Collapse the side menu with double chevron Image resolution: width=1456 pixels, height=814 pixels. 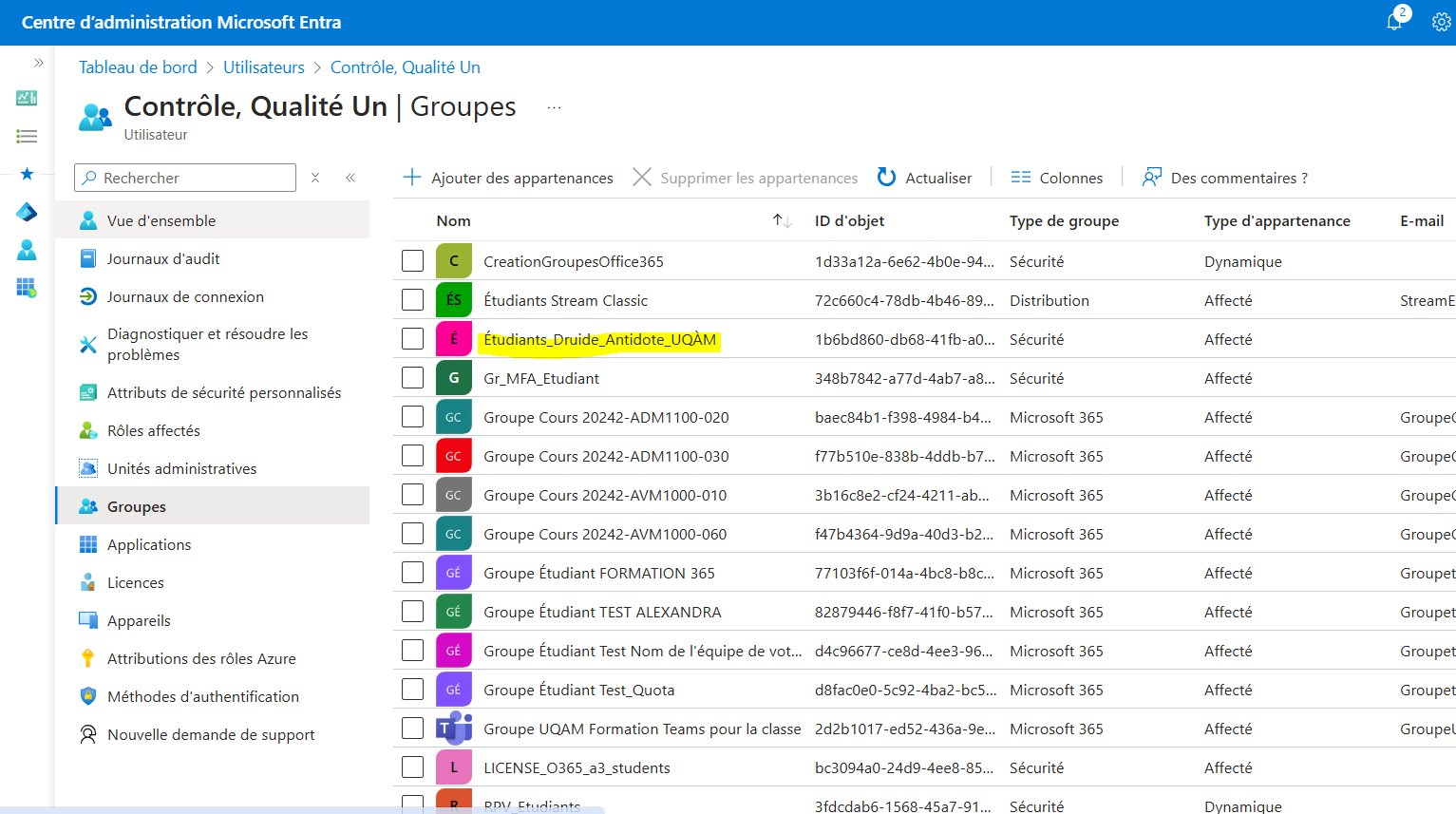click(x=350, y=178)
